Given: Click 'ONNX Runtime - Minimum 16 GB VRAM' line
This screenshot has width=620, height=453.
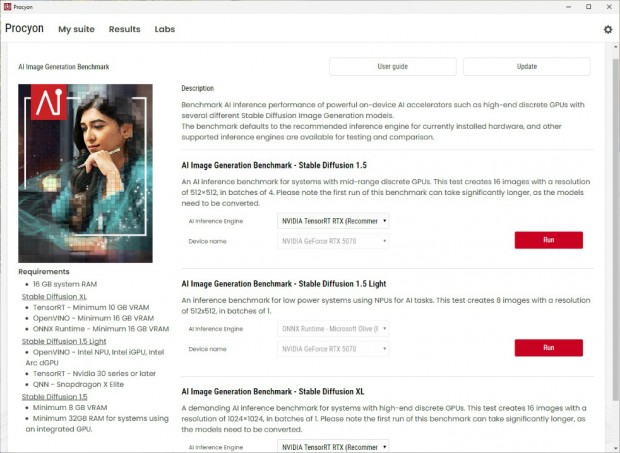Looking at the screenshot, I should click(101, 328).
